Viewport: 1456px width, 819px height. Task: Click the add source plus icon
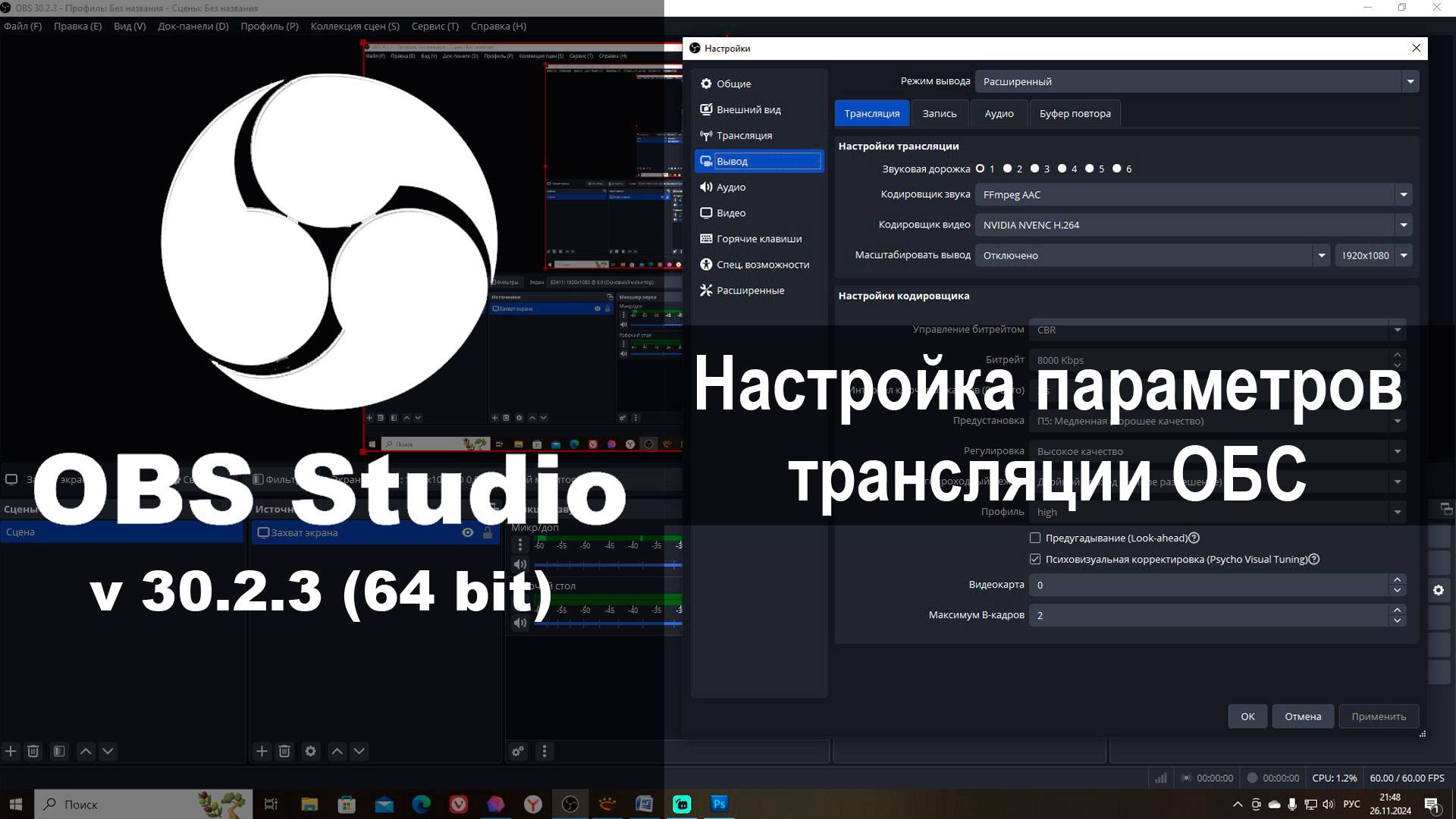(x=262, y=752)
